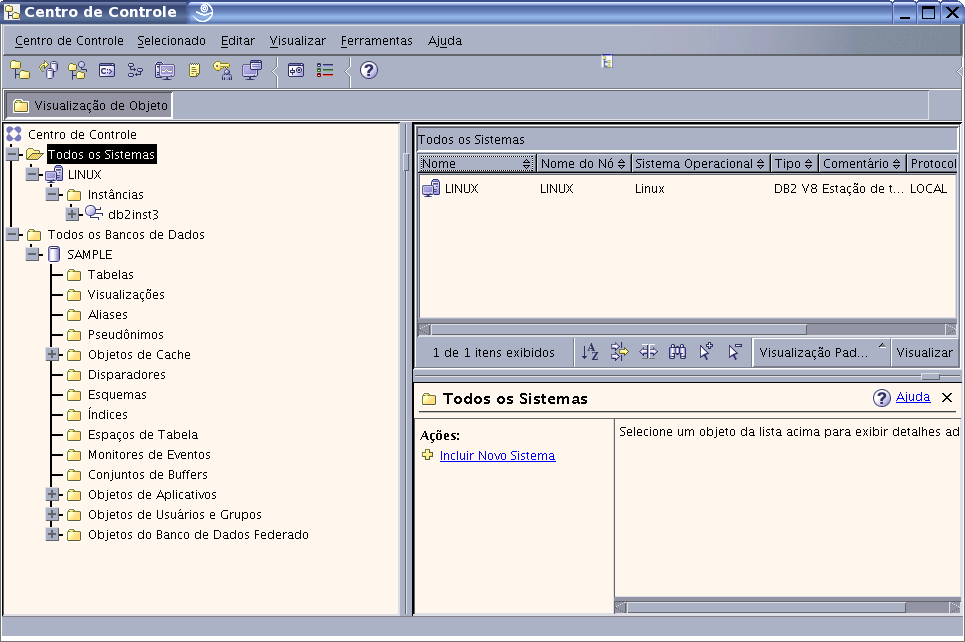Open the Centro de Controle menu
Image resolution: width=965 pixels, height=642 pixels.
tap(69, 41)
